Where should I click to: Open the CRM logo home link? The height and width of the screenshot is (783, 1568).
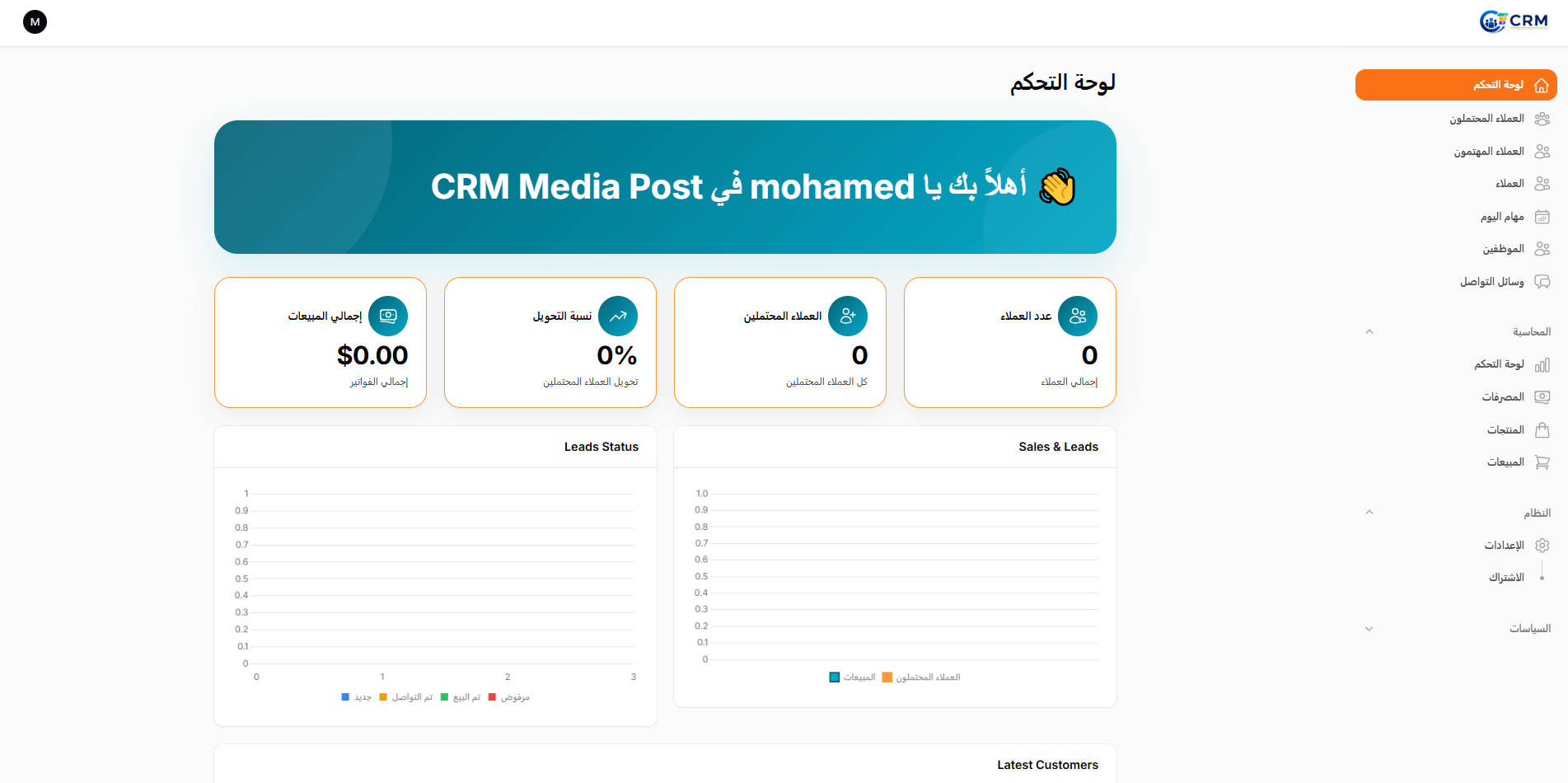pos(1514,21)
